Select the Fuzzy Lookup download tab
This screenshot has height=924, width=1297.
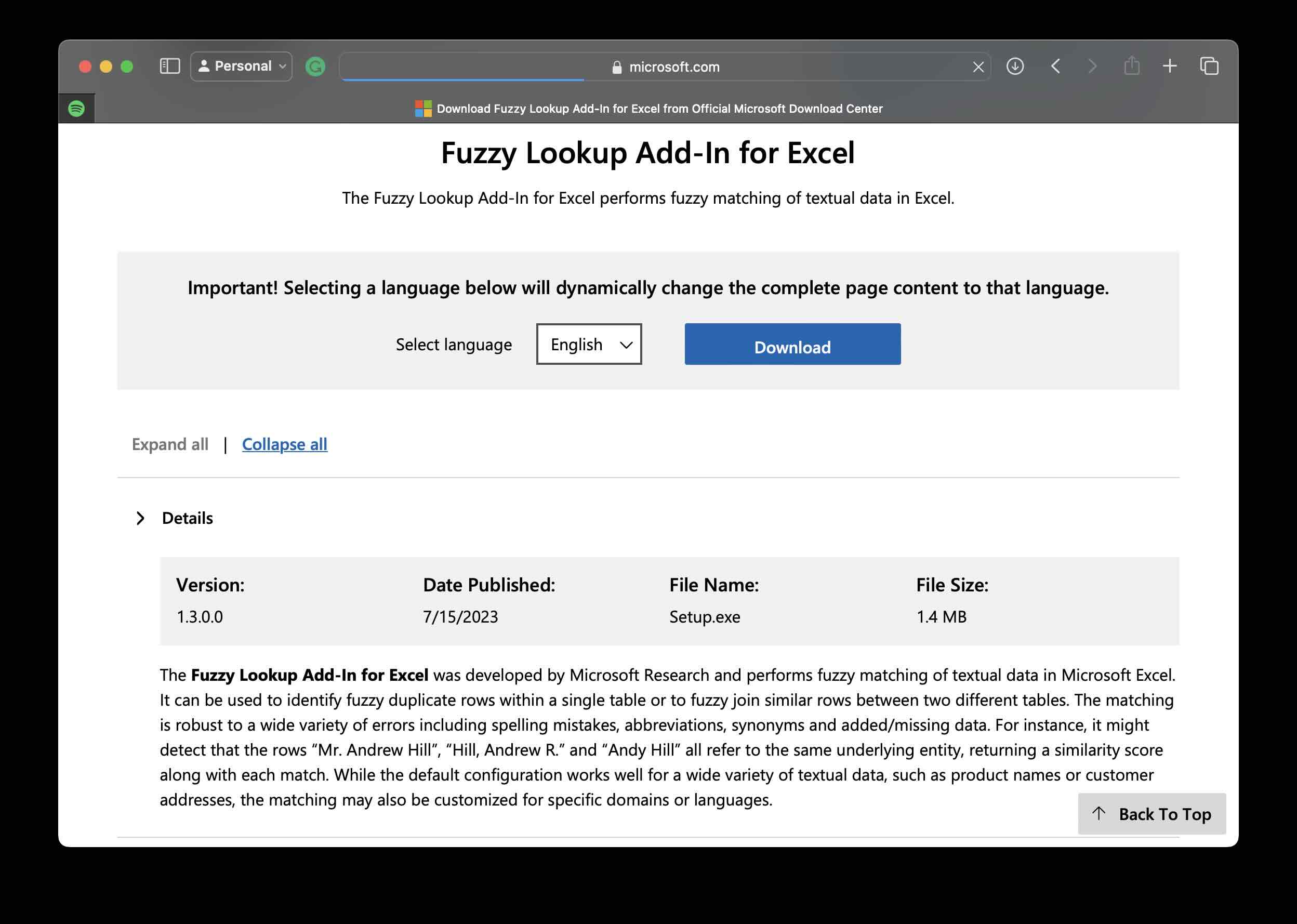pyautogui.click(x=659, y=108)
